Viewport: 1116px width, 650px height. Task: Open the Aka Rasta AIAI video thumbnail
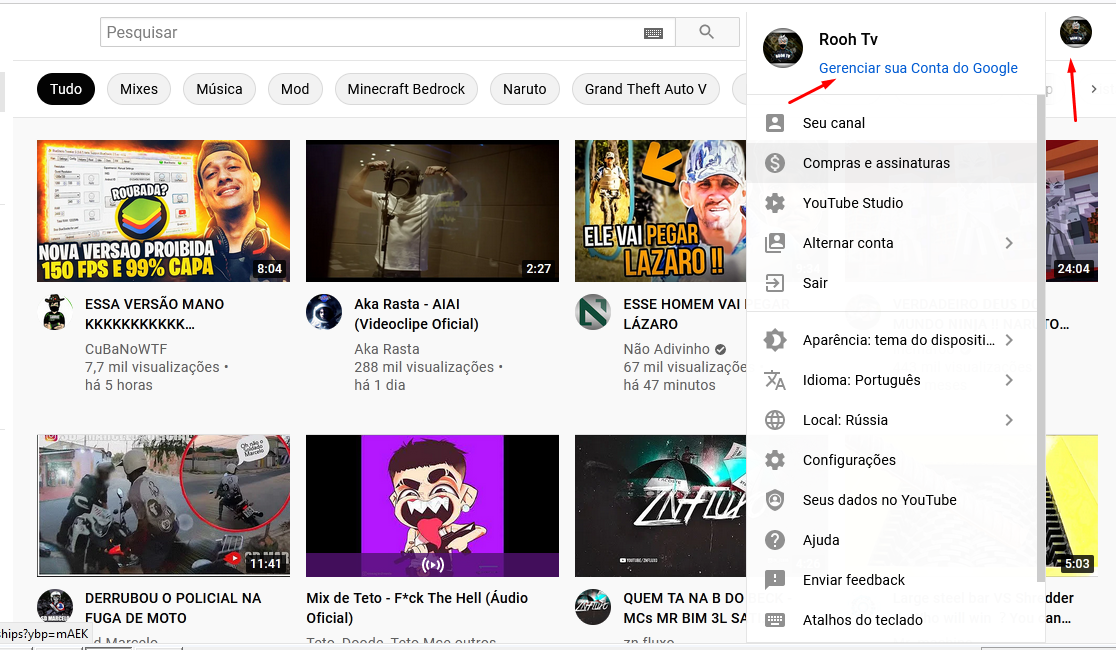click(x=433, y=211)
